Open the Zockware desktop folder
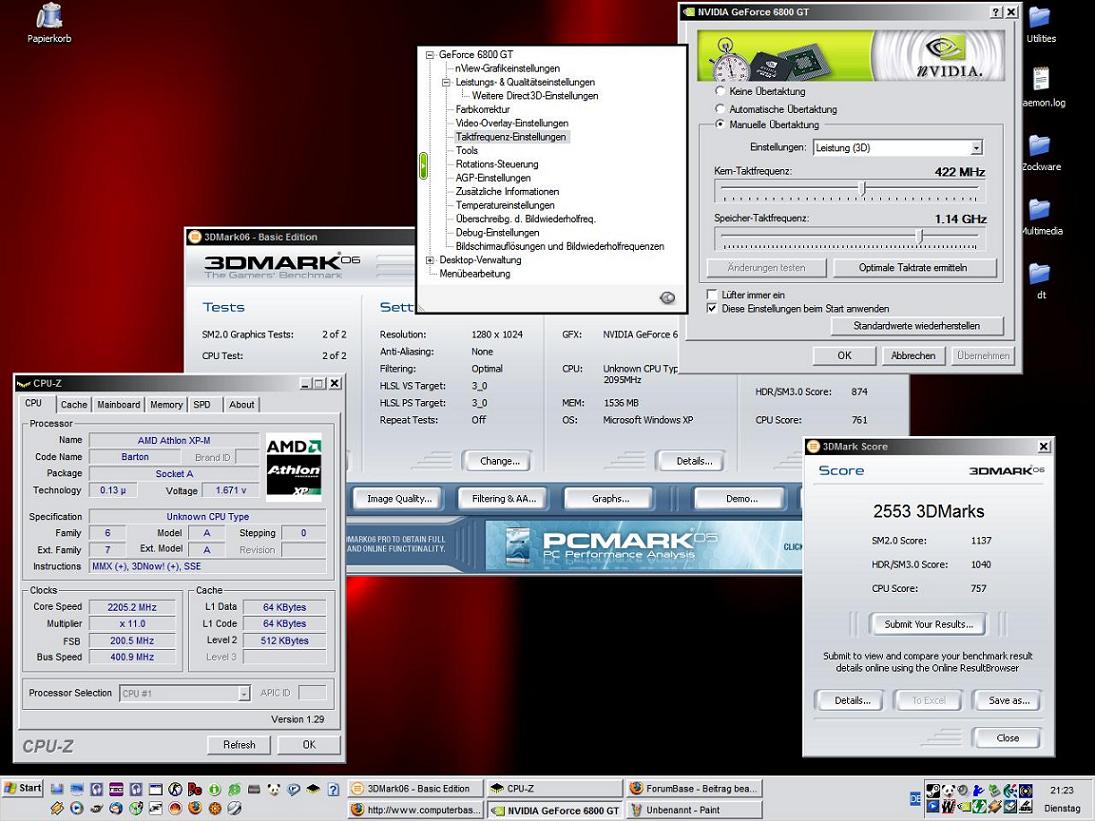 click(x=1041, y=152)
